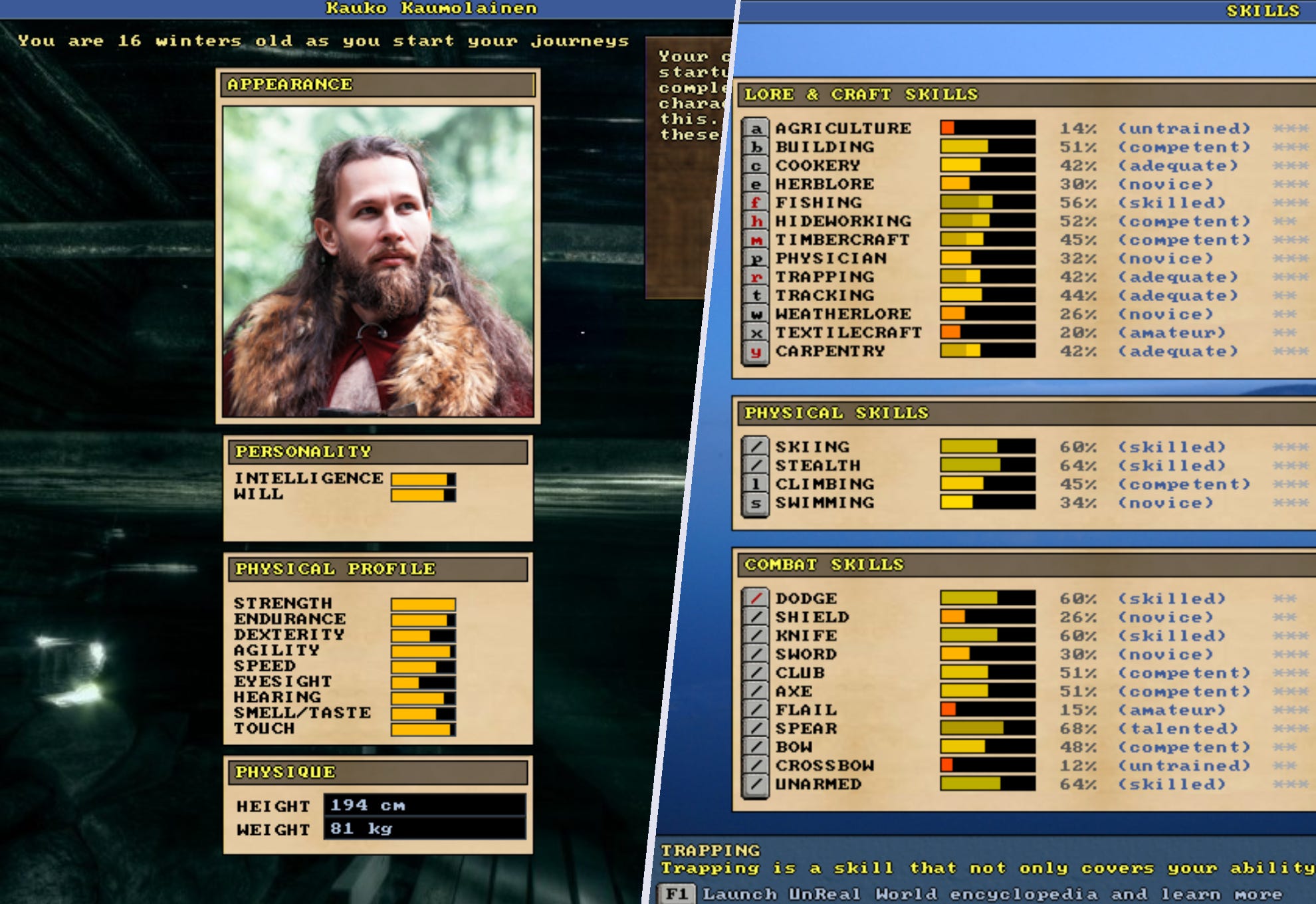Image resolution: width=1316 pixels, height=904 pixels.
Task: Choose the 'h' key icon for Hideworking
Action: pos(756,221)
